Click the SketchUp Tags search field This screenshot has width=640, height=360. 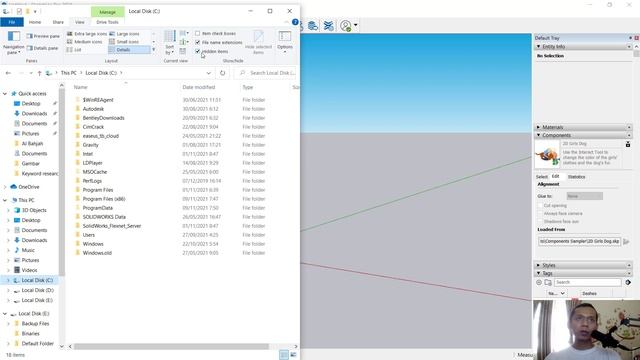point(587,282)
